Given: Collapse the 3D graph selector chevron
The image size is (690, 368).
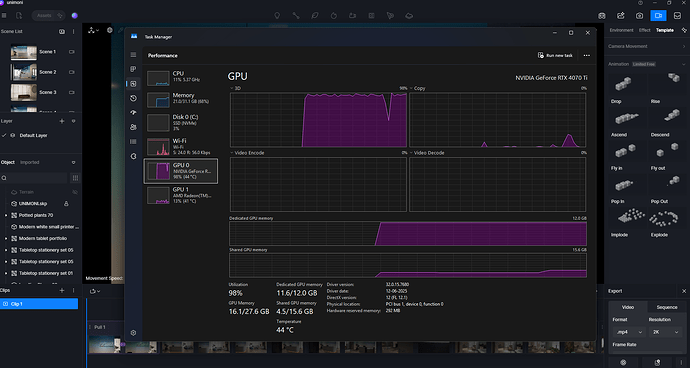Looking at the screenshot, I should [x=232, y=88].
